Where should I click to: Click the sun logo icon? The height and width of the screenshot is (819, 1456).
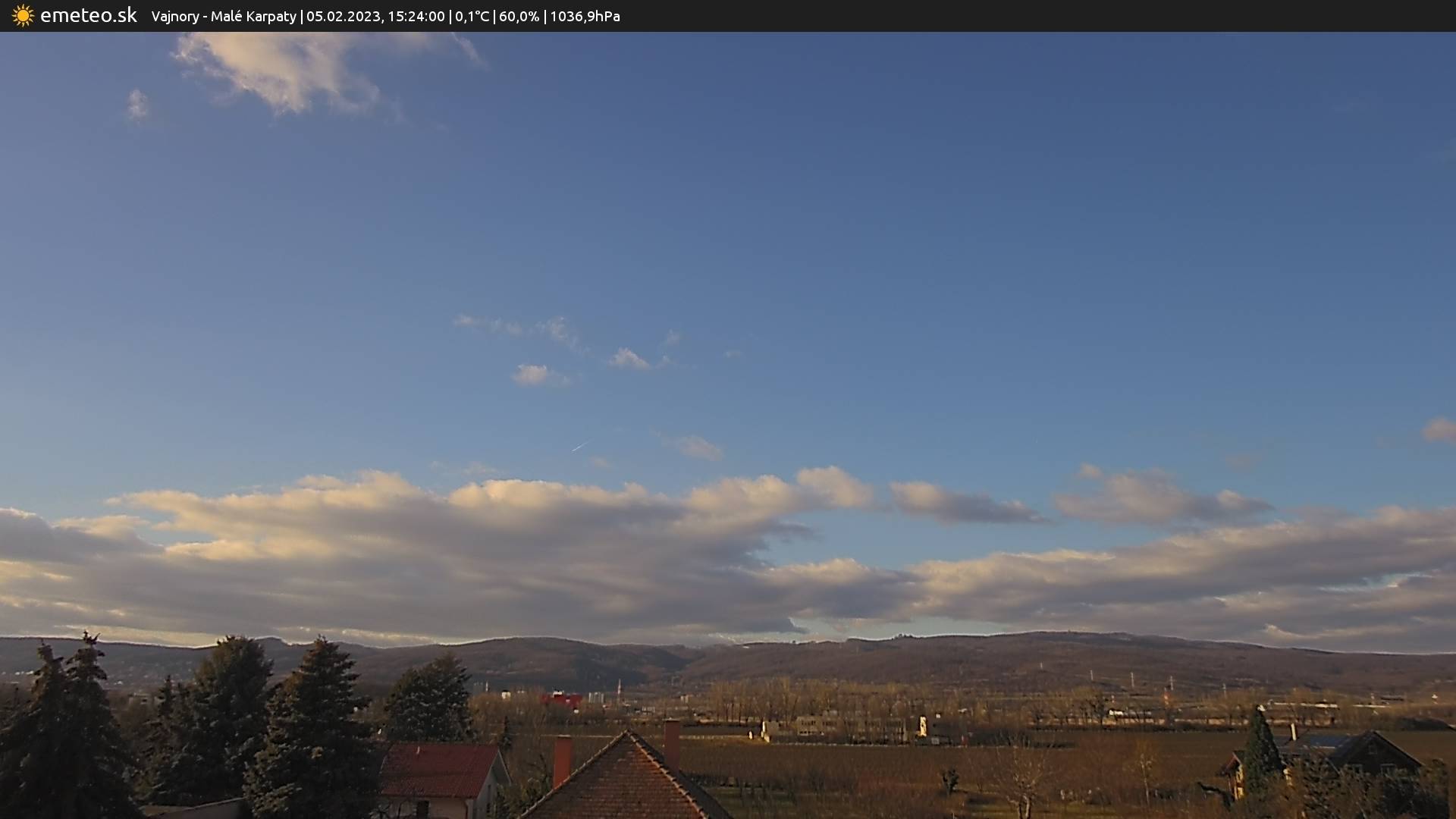(x=23, y=16)
